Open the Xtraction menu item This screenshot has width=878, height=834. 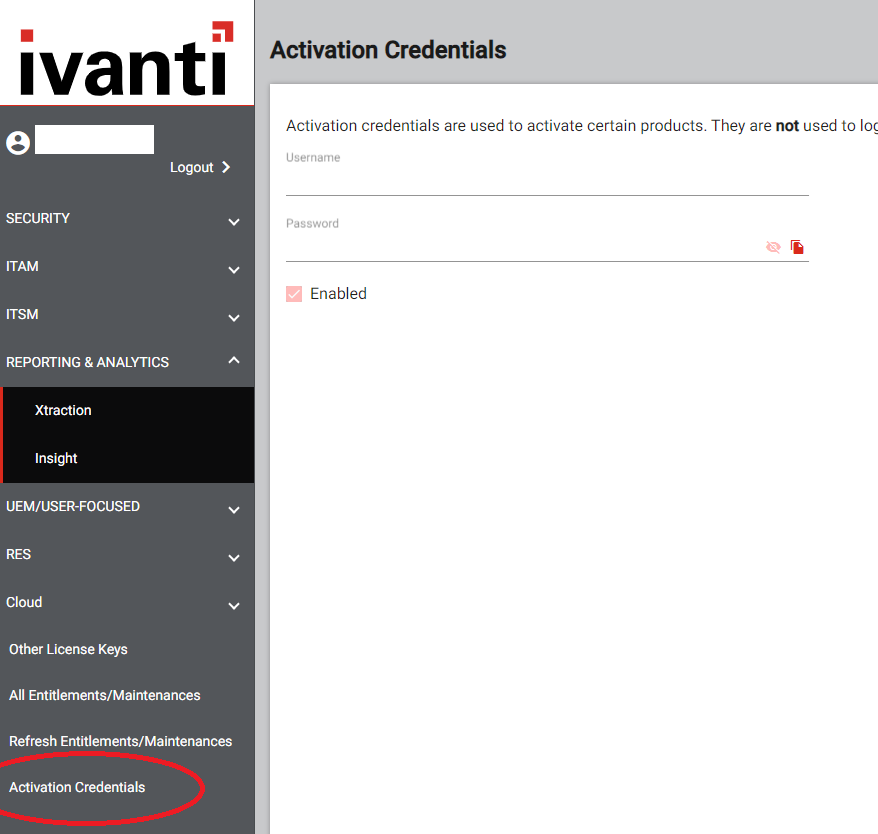[x=63, y=410]
